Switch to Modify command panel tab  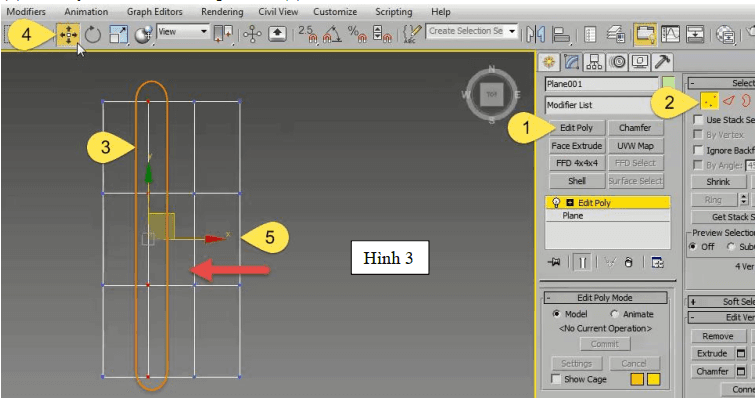click(x=571, y=62)
